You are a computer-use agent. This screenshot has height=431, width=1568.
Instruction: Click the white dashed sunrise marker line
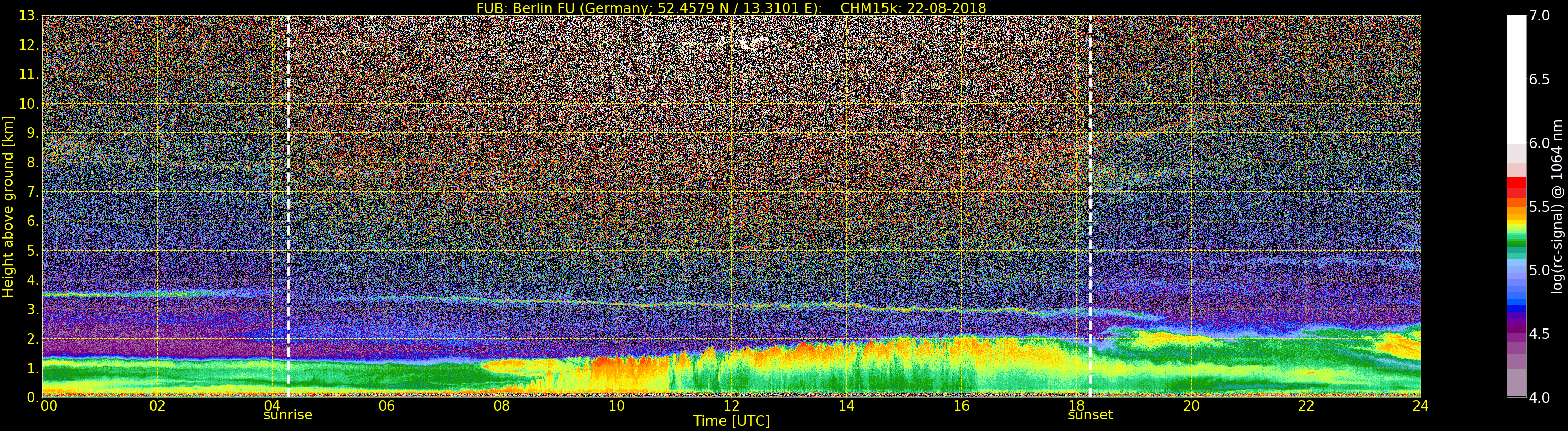point(288,206)
